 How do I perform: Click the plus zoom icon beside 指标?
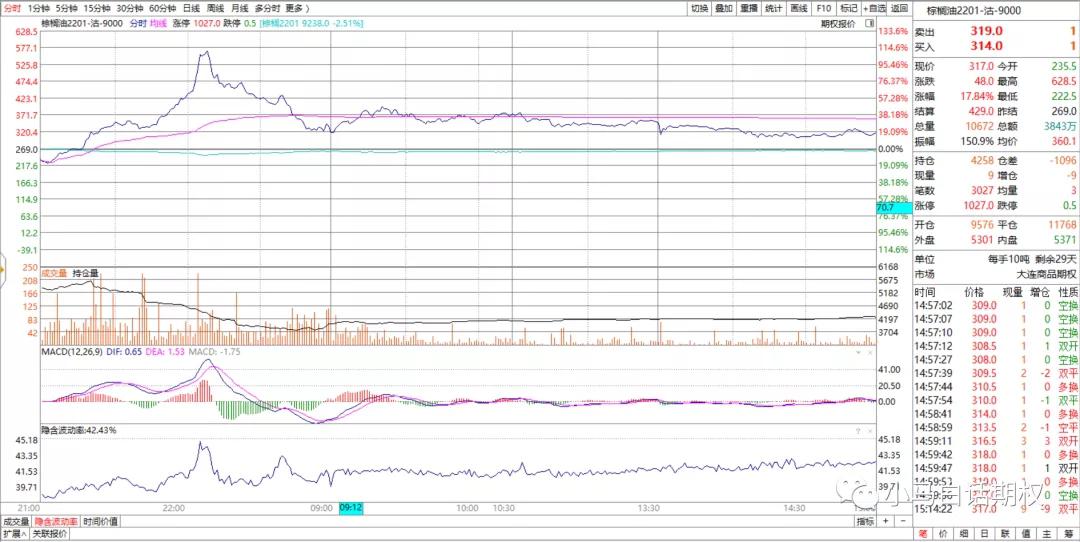(884, 521)
